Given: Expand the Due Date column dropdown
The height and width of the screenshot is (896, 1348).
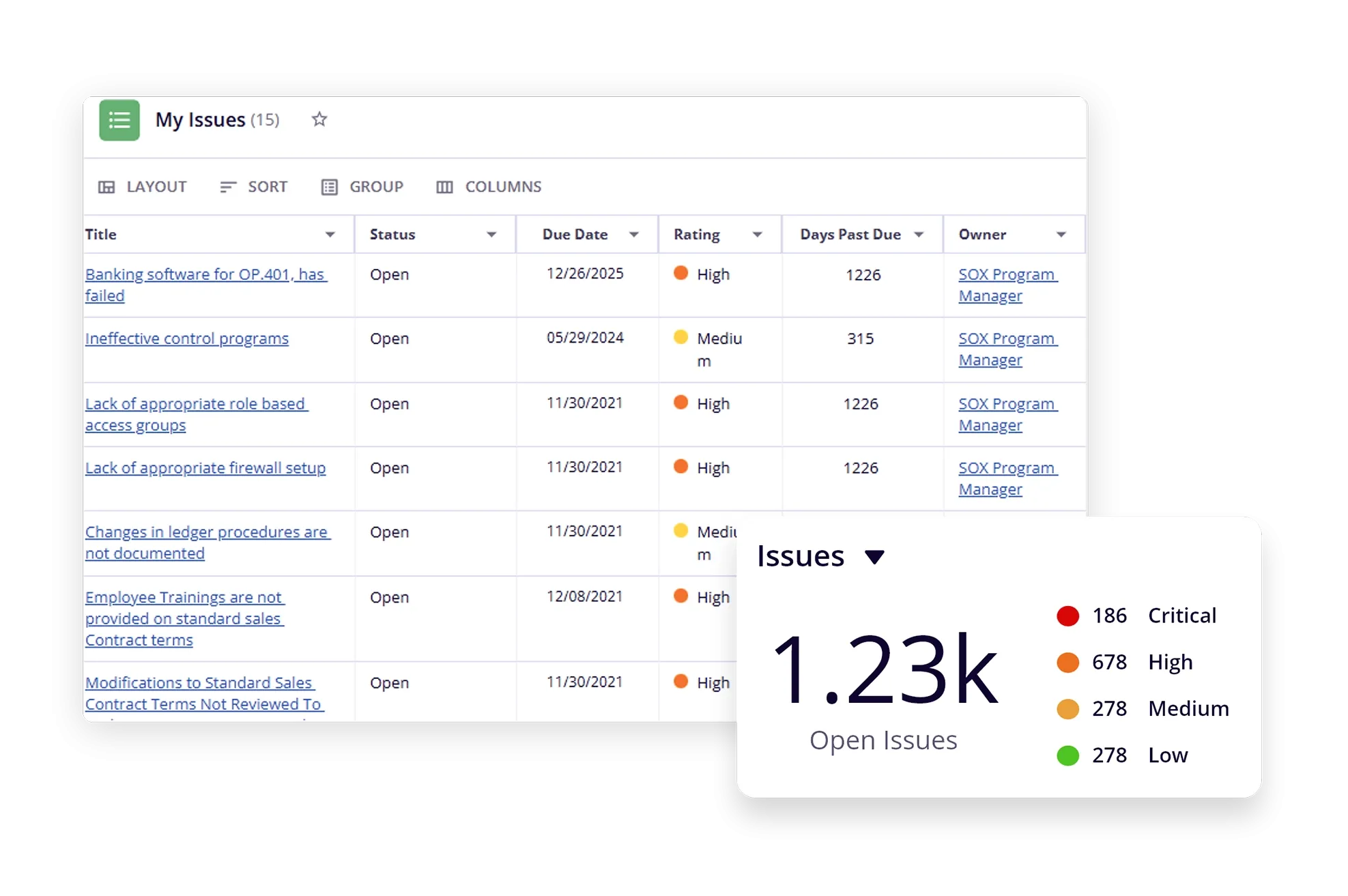Looking at the screenshot, I should 633,235.
